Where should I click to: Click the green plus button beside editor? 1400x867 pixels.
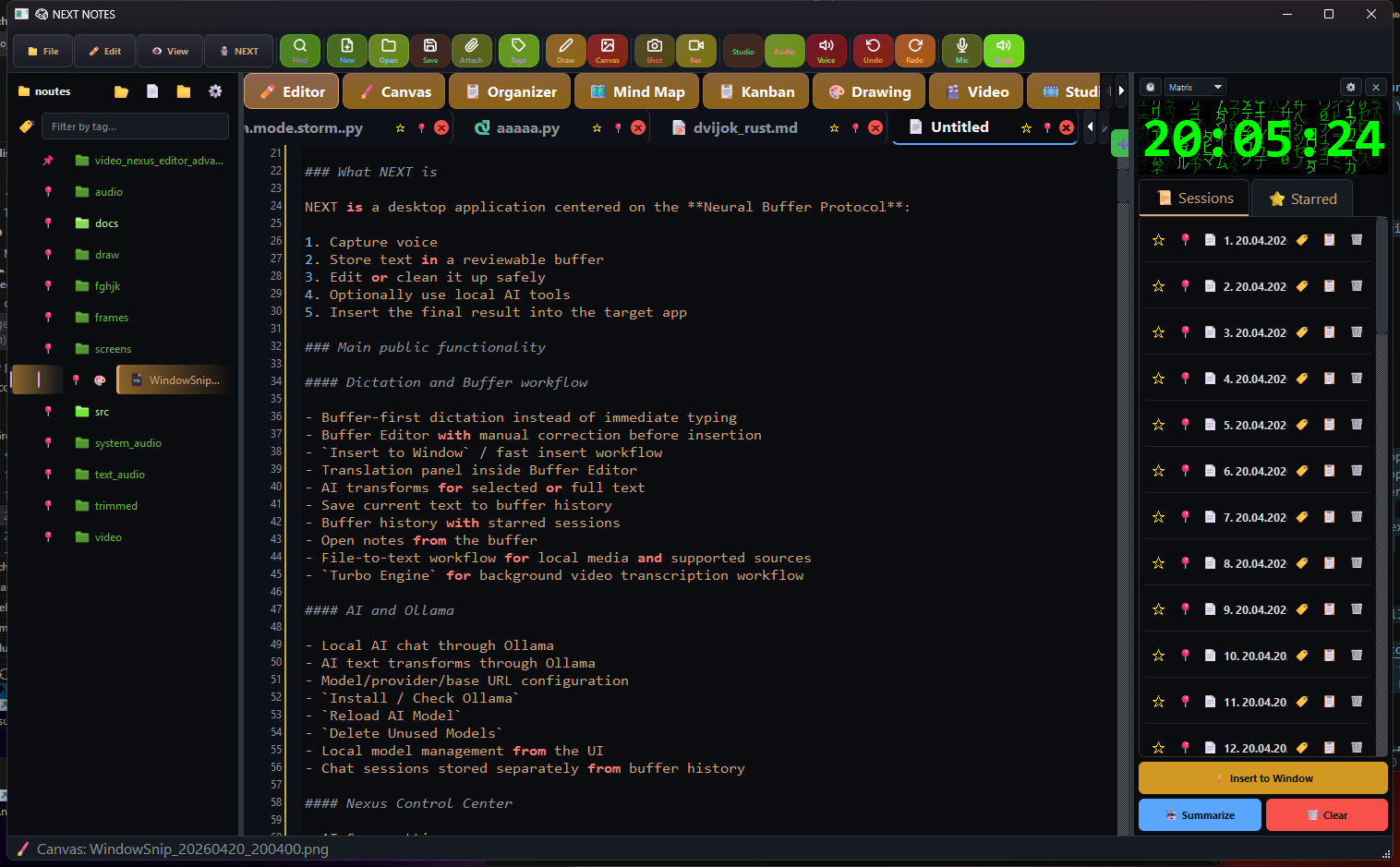pyautogui.click(x=1120, y=143)
